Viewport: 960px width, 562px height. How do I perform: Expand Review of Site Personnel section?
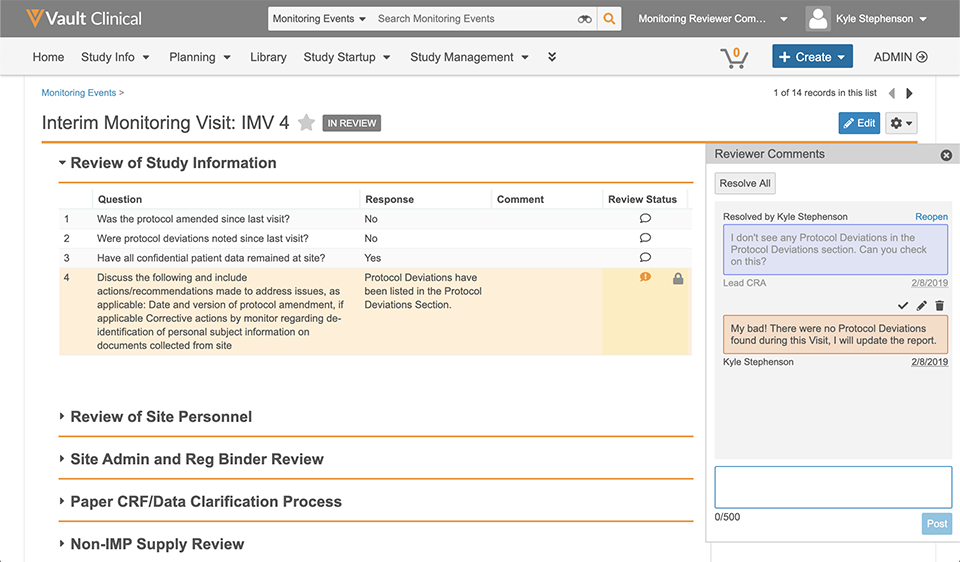[x=62, y=417]
